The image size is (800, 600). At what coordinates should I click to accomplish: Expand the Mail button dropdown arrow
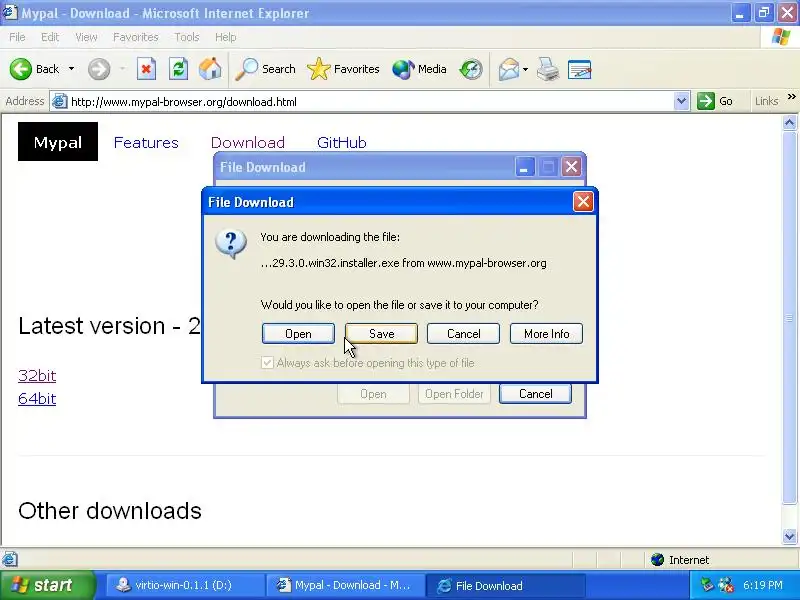526,69
